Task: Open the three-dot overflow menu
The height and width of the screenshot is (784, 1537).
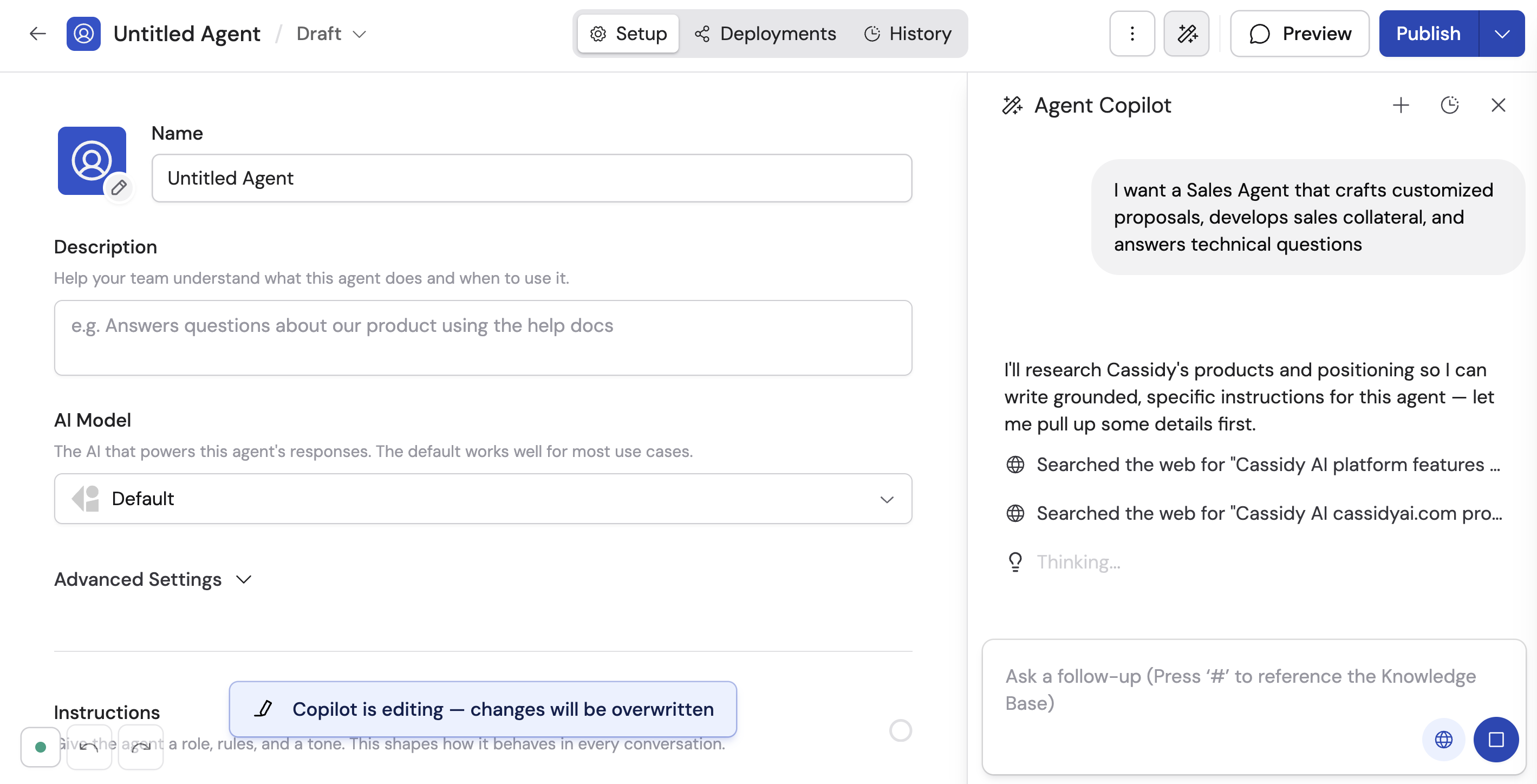Action: pyautogui.click(x=1131, y=34)
